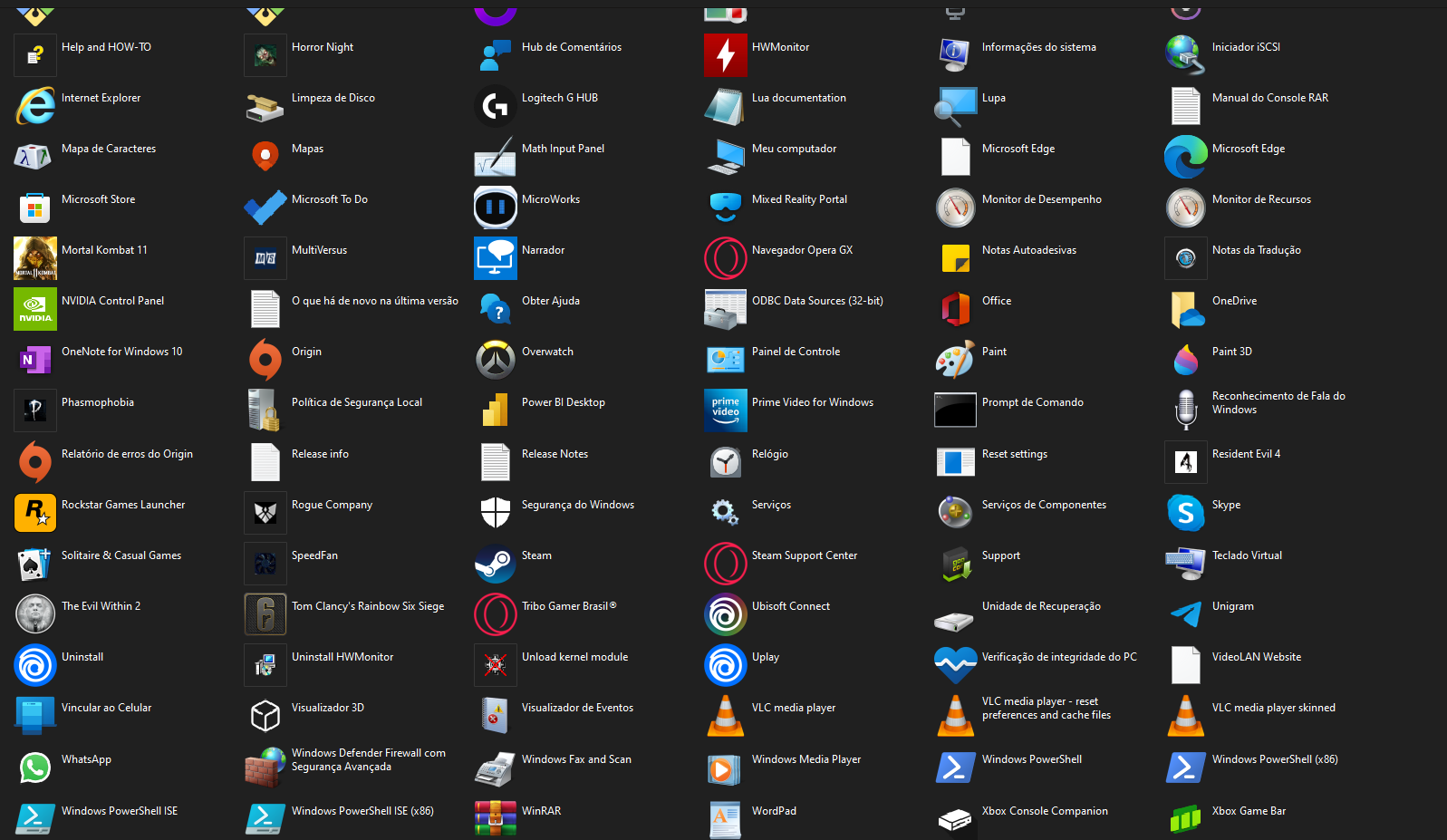Select 'Windows Defender Firewall com Segurança Avançada' text
Screen dimensions: 1447x840
point(369,760)
